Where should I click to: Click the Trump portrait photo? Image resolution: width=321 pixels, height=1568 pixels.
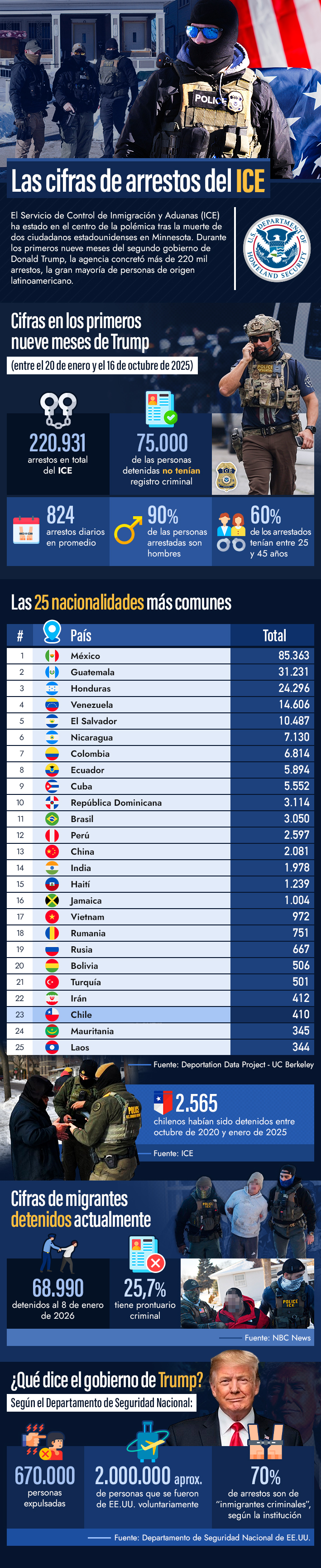pyautogui.click(x=240, y=1399)
